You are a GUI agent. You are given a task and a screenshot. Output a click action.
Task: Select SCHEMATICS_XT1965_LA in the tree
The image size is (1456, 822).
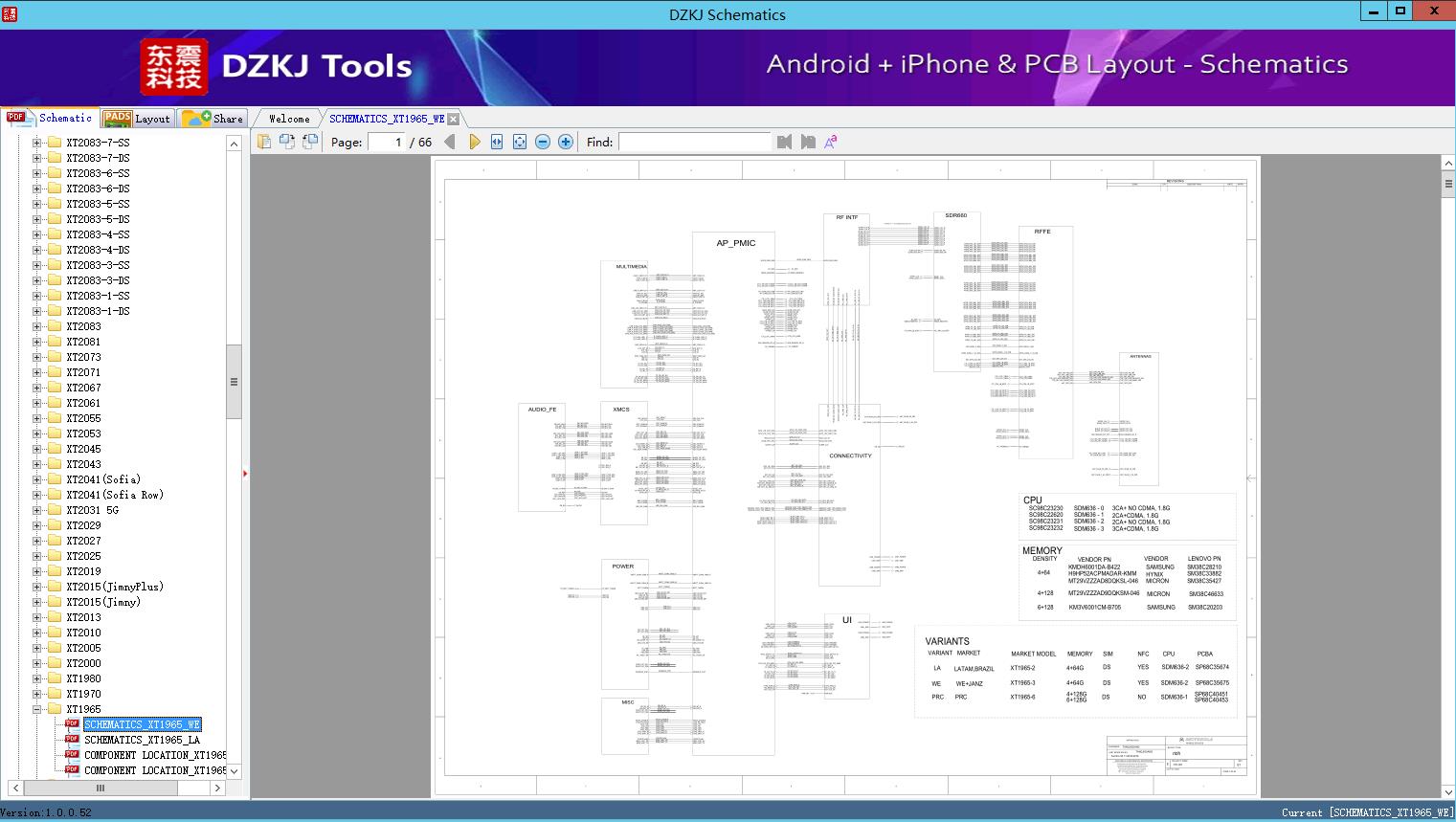[142, 740]
